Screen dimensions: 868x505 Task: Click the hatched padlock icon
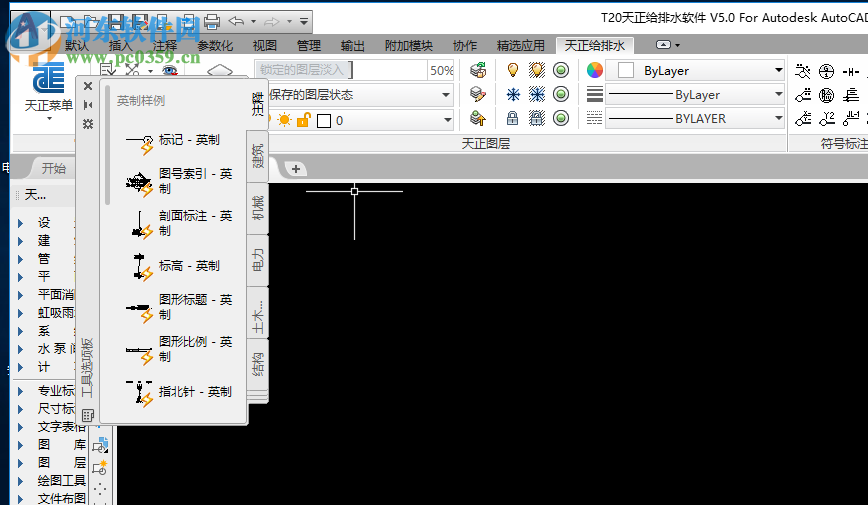click(x=536, y=118)
